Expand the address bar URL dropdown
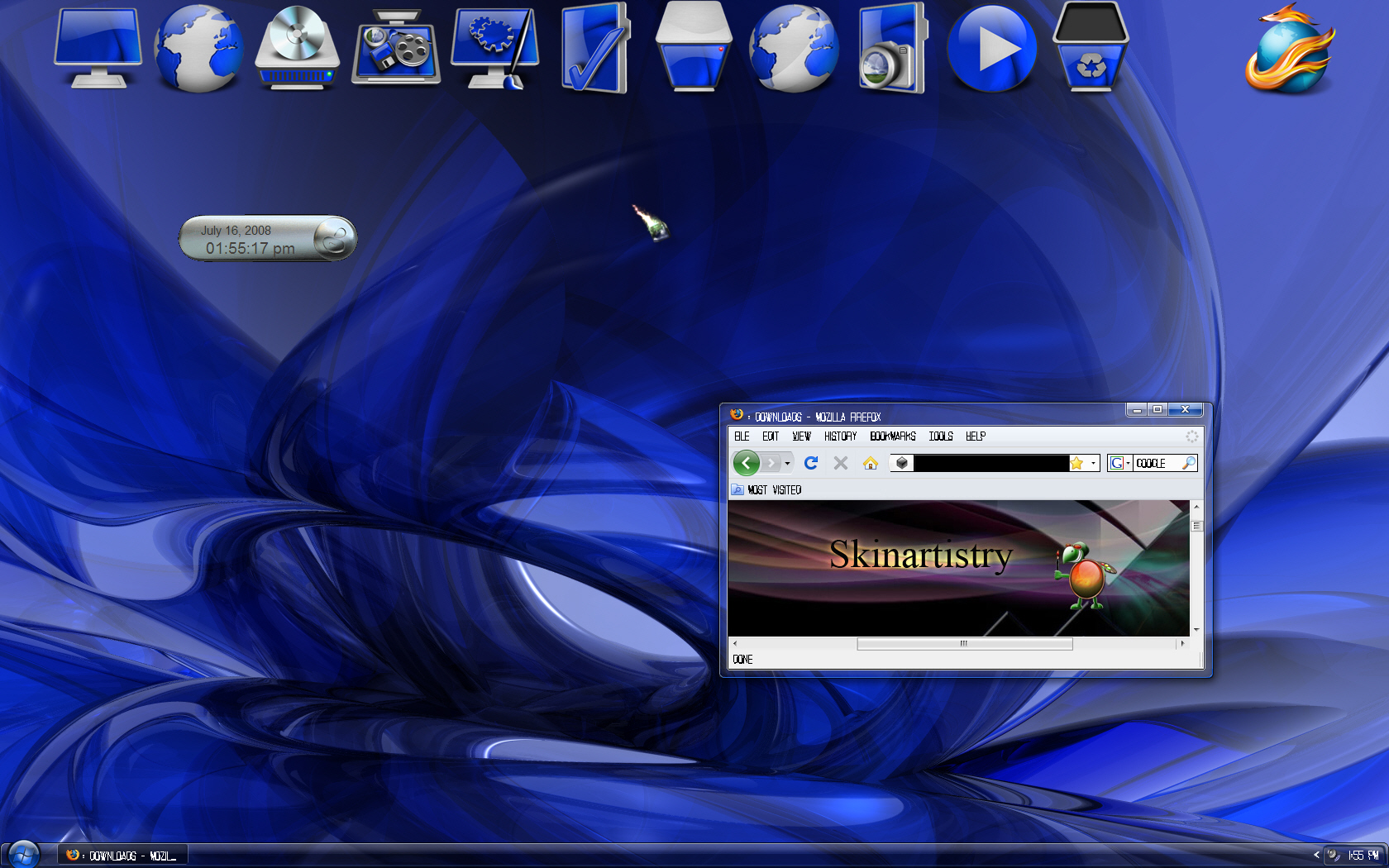1389x868 pixels. (1093, 463)
